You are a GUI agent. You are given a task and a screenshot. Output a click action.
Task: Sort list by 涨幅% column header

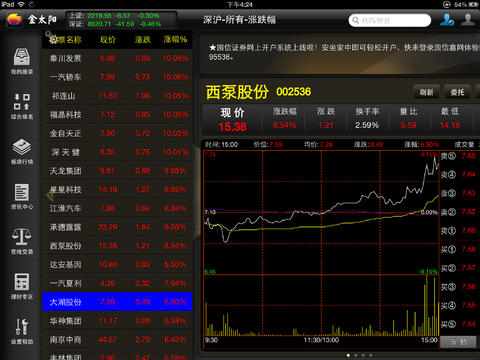175,40
